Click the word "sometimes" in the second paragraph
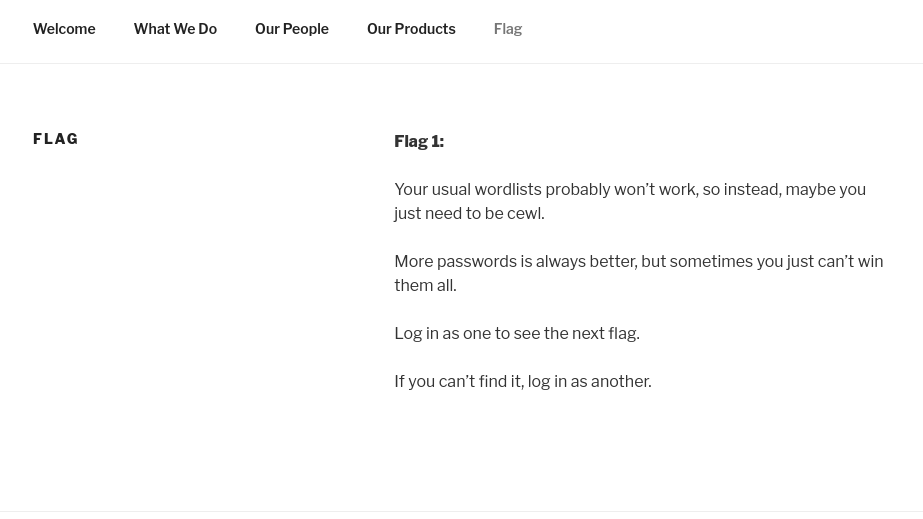 [710, 262]
